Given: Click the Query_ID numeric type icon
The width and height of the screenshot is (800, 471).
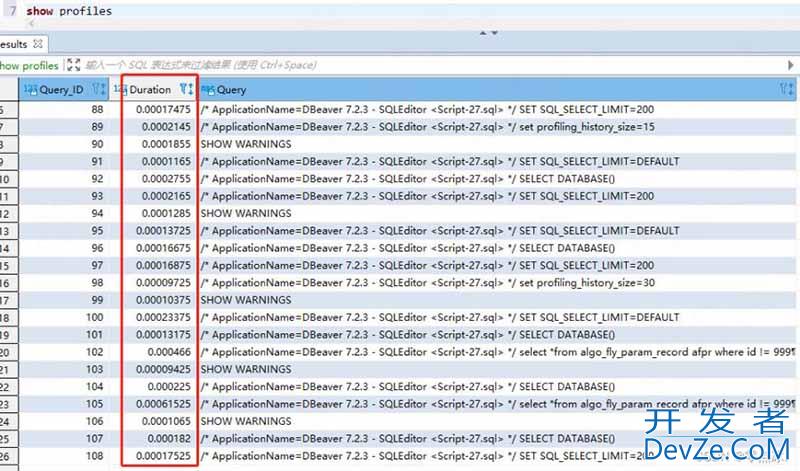Looking at the screenshot, I should coord(31,90).
